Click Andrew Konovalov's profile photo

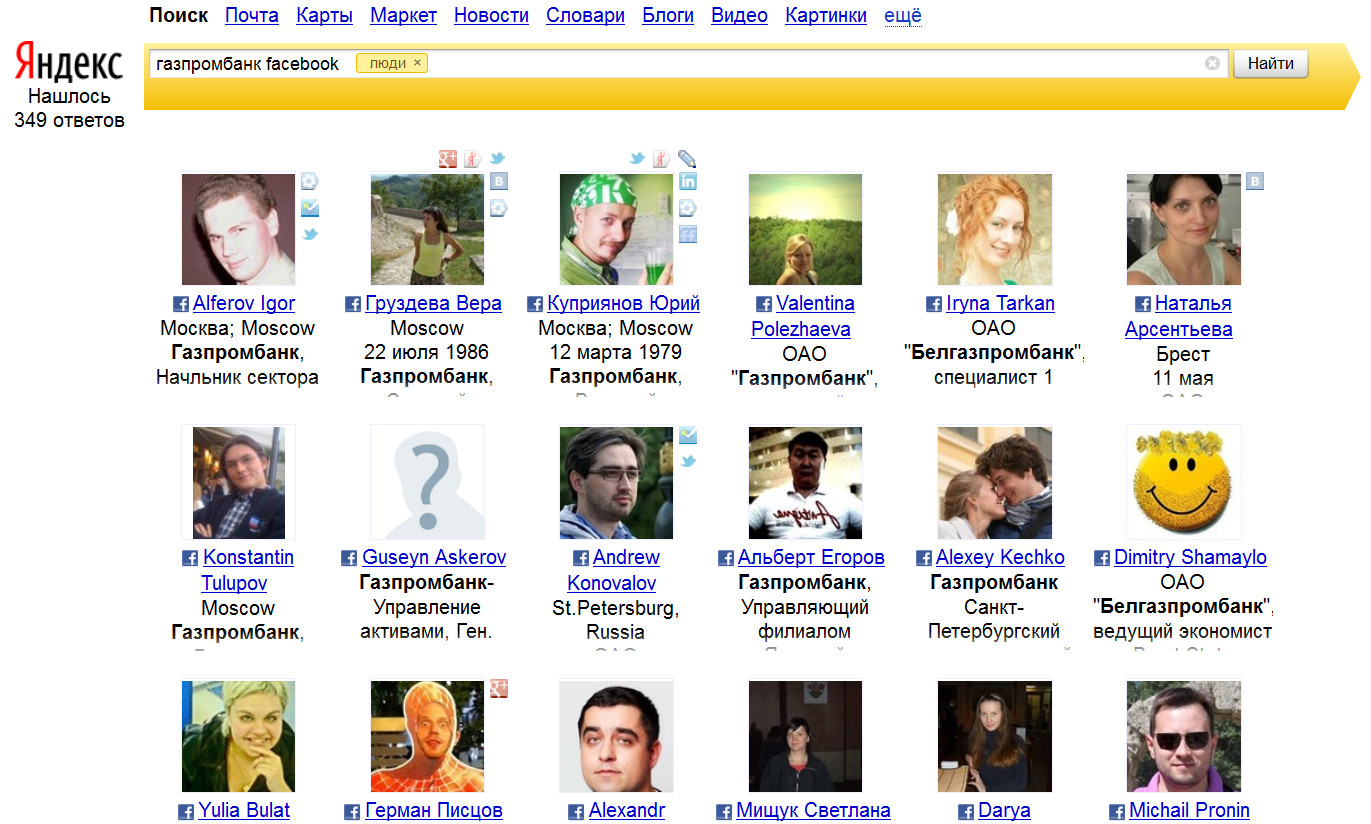coord(616,482)
